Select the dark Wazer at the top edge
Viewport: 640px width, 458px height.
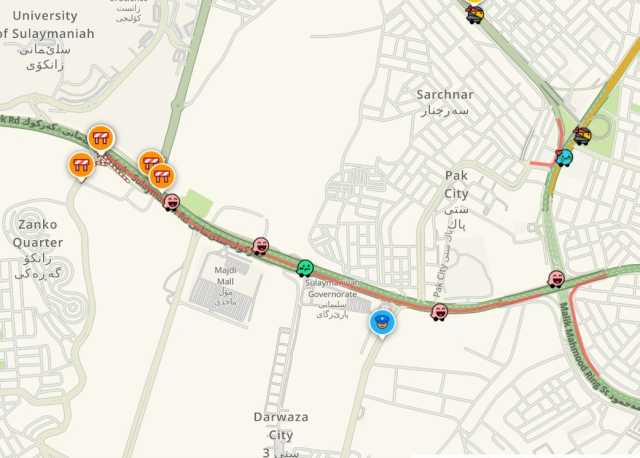point(475,15)
